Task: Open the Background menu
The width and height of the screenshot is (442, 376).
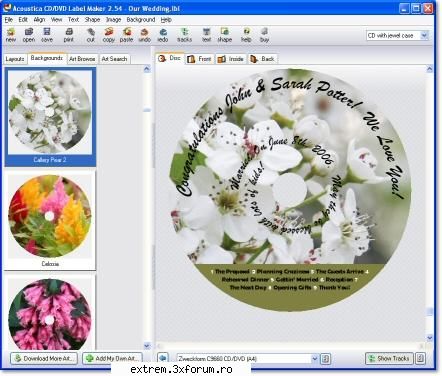Action: click(141, 20)
